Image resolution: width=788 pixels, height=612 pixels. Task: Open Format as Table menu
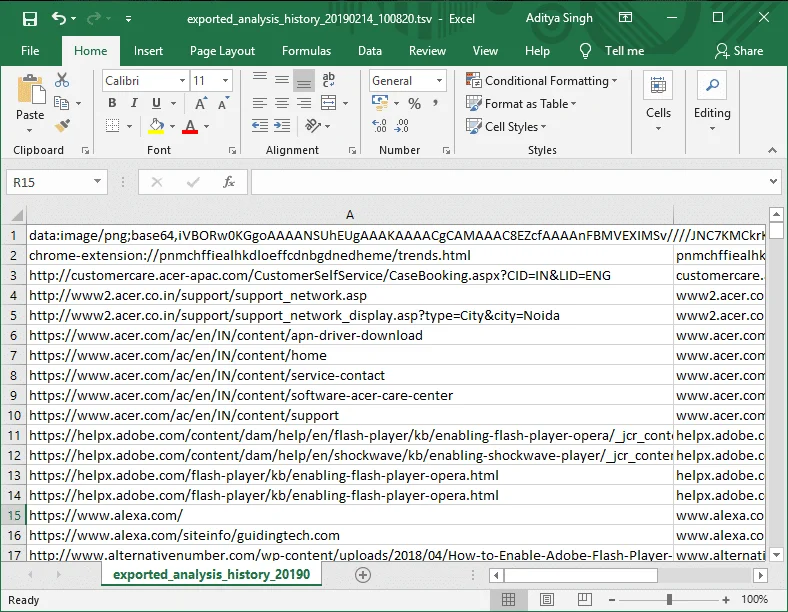pyautogui.click(x=521, y=104)
